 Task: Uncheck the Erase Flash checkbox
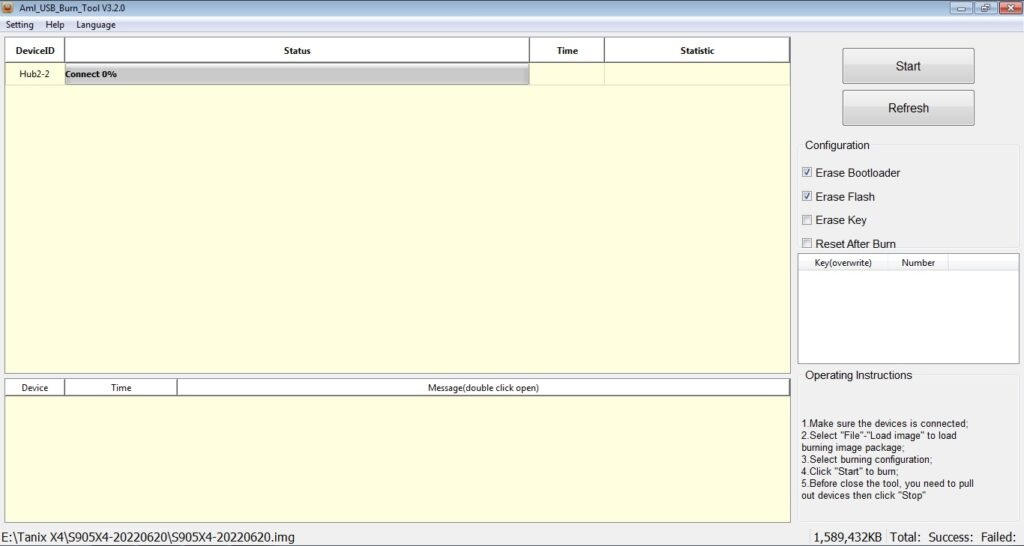point(807,196)
